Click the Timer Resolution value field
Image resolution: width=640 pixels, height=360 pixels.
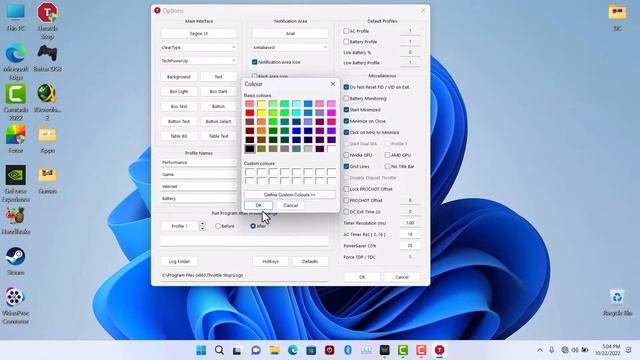coord(410,223)
